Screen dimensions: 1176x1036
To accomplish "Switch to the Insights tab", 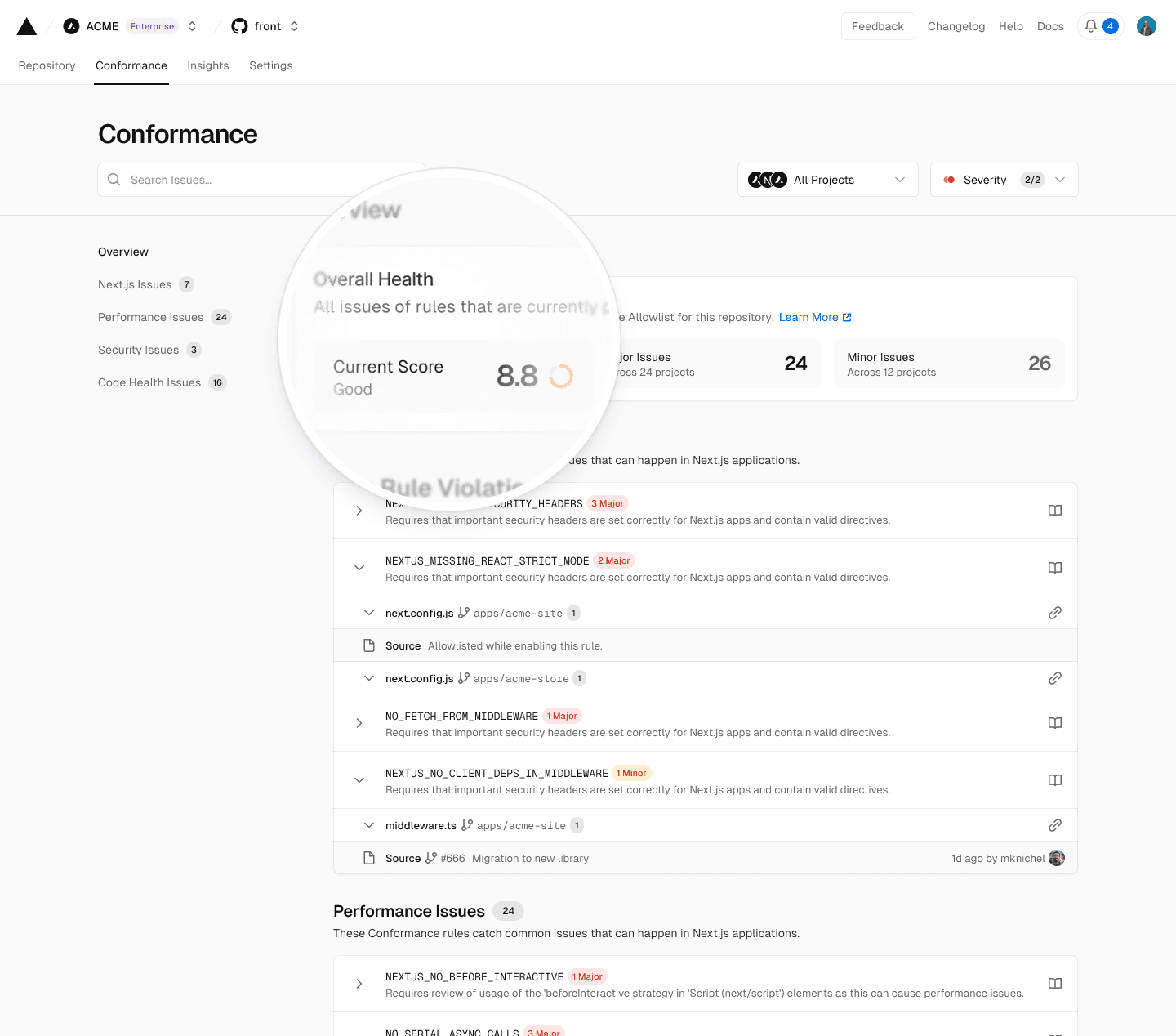I will click(207, 65).
